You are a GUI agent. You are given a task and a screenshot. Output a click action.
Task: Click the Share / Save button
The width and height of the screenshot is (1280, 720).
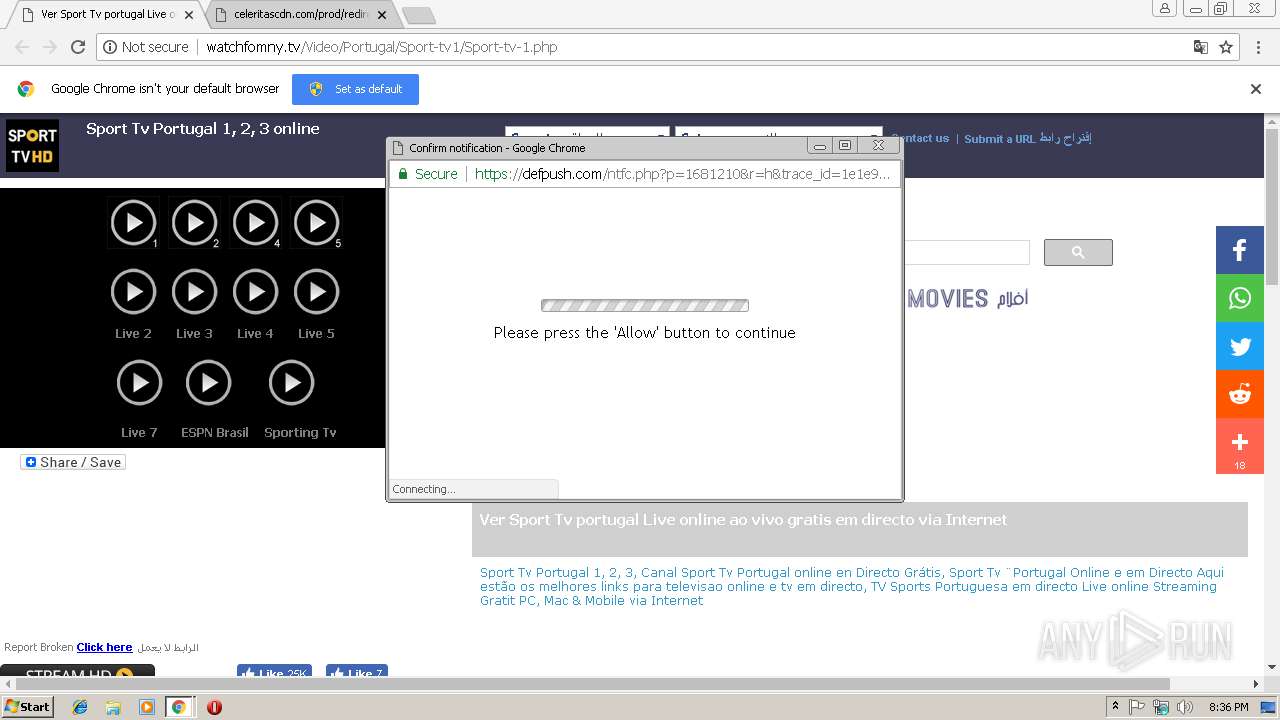point(73,462)
